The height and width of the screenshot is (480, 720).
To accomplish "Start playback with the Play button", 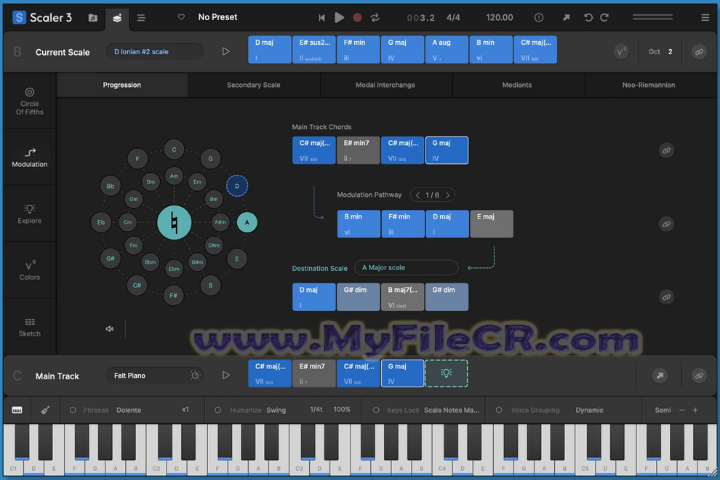I will click(x=339, y=17).
